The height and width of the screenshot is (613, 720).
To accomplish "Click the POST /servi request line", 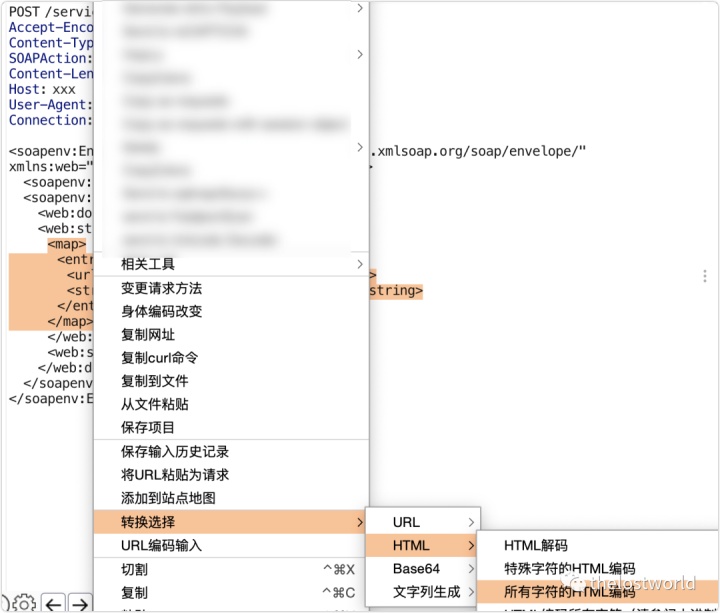I will (x=51, y=11).
